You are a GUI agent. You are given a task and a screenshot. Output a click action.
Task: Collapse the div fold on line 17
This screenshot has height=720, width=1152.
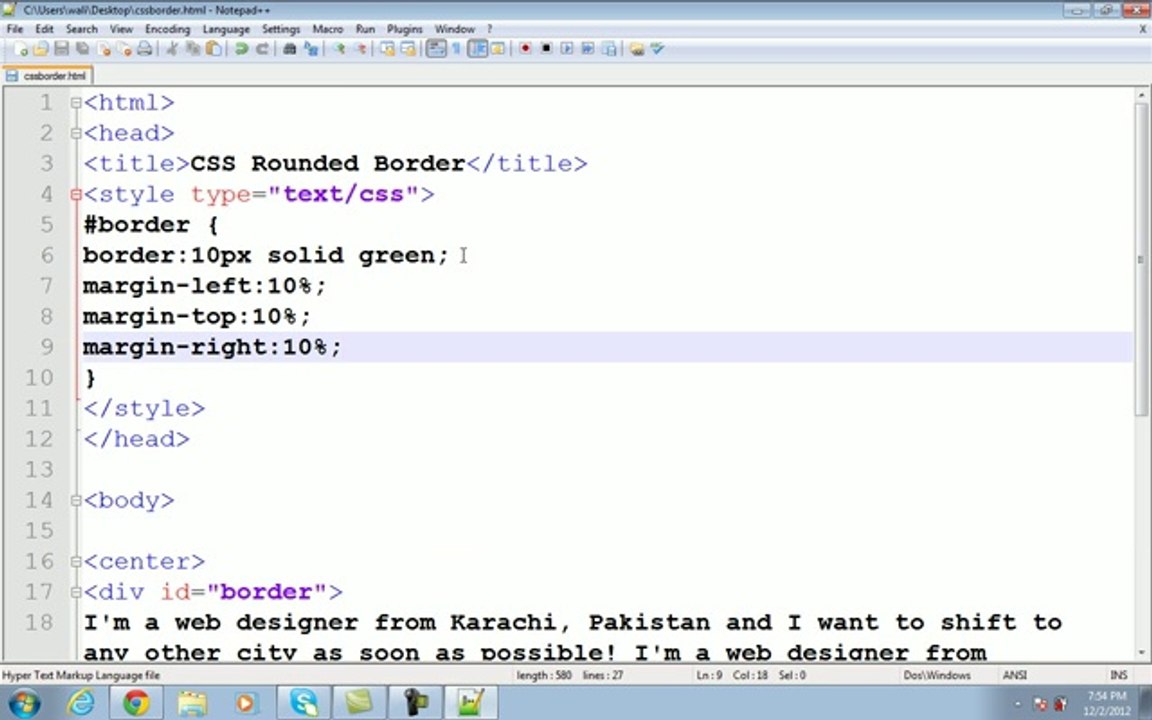pos(76,593)
